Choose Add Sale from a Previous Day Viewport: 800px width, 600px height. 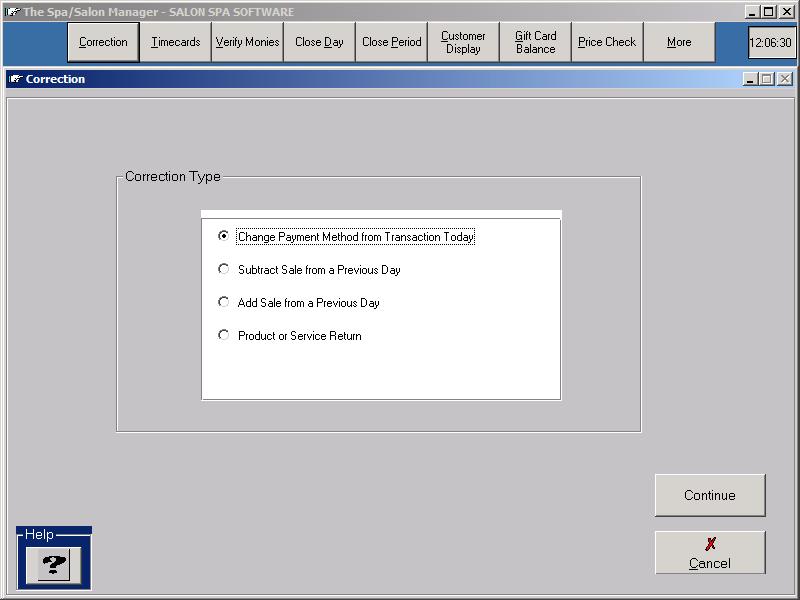coord(224,303)
